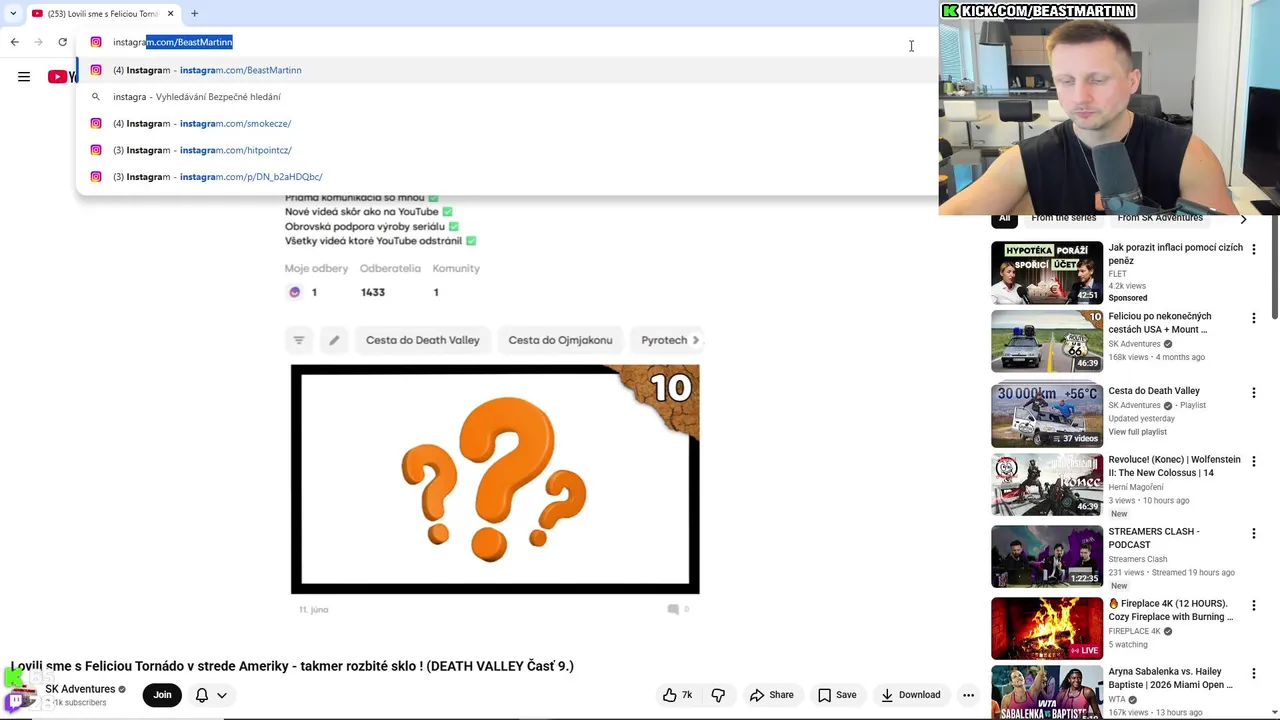This screenshot has height=720, width=1280.
Task: Click the Herní Magoření channel name
Action: [x=1135, y=487]
